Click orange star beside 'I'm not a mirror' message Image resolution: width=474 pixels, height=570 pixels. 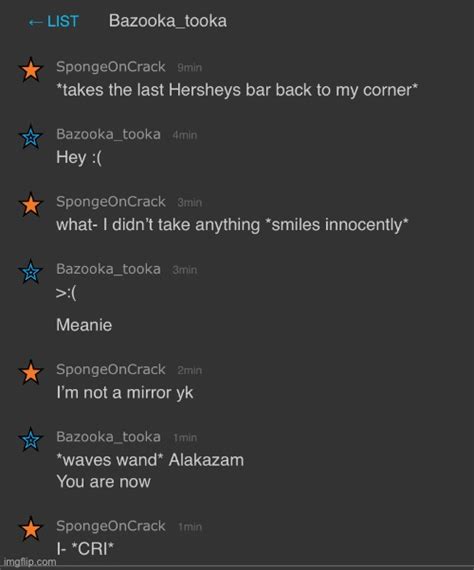pos(31,372)
